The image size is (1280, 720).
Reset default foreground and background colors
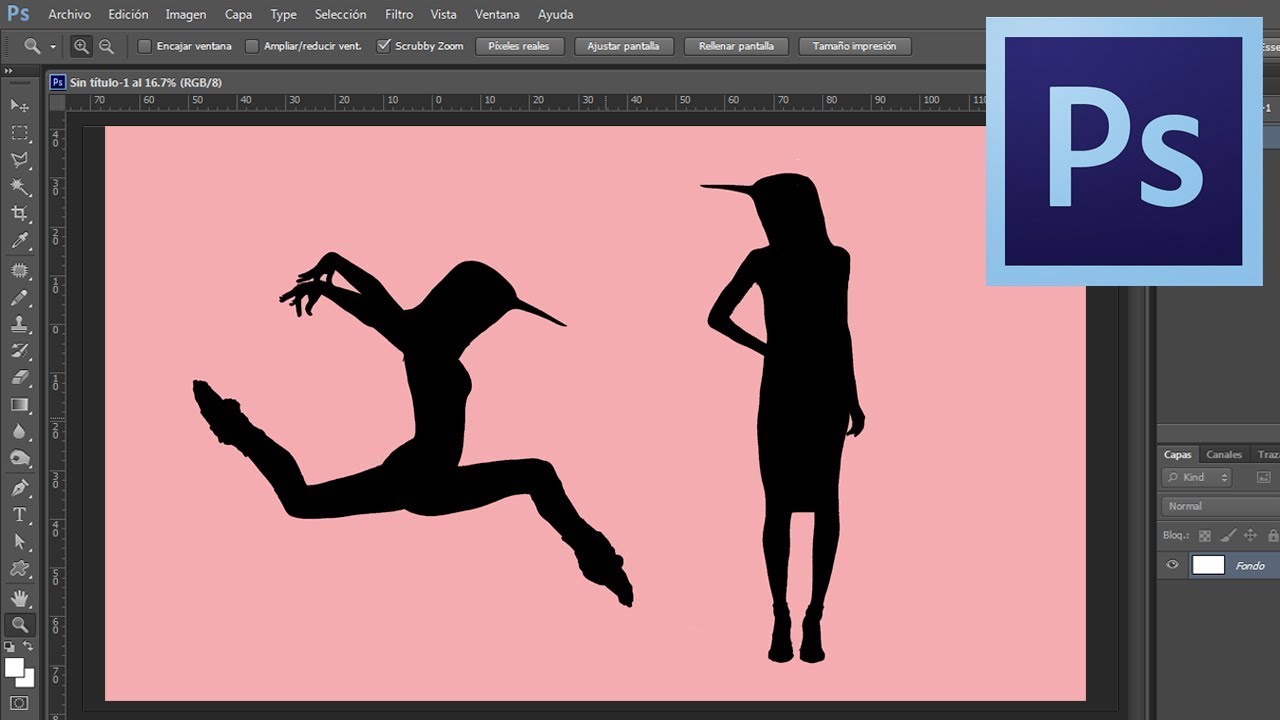coord(10,647)
